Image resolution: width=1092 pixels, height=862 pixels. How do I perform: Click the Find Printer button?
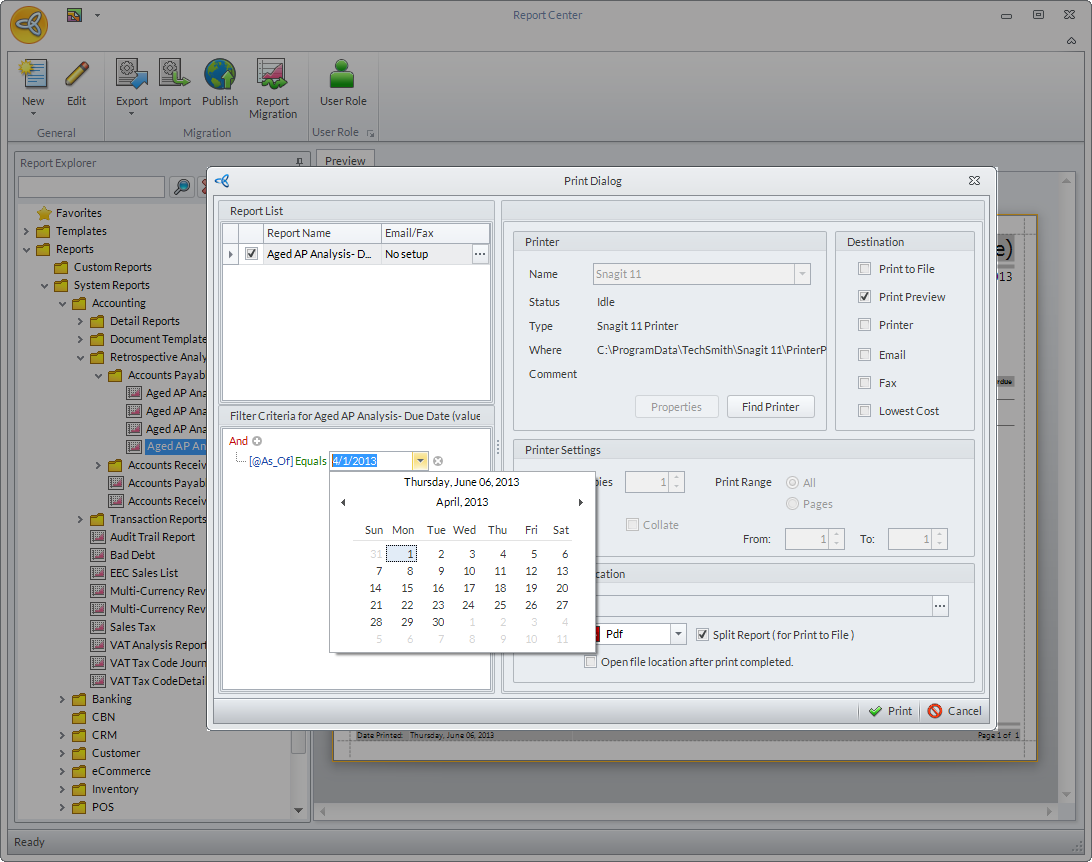[x=770, y=407]
